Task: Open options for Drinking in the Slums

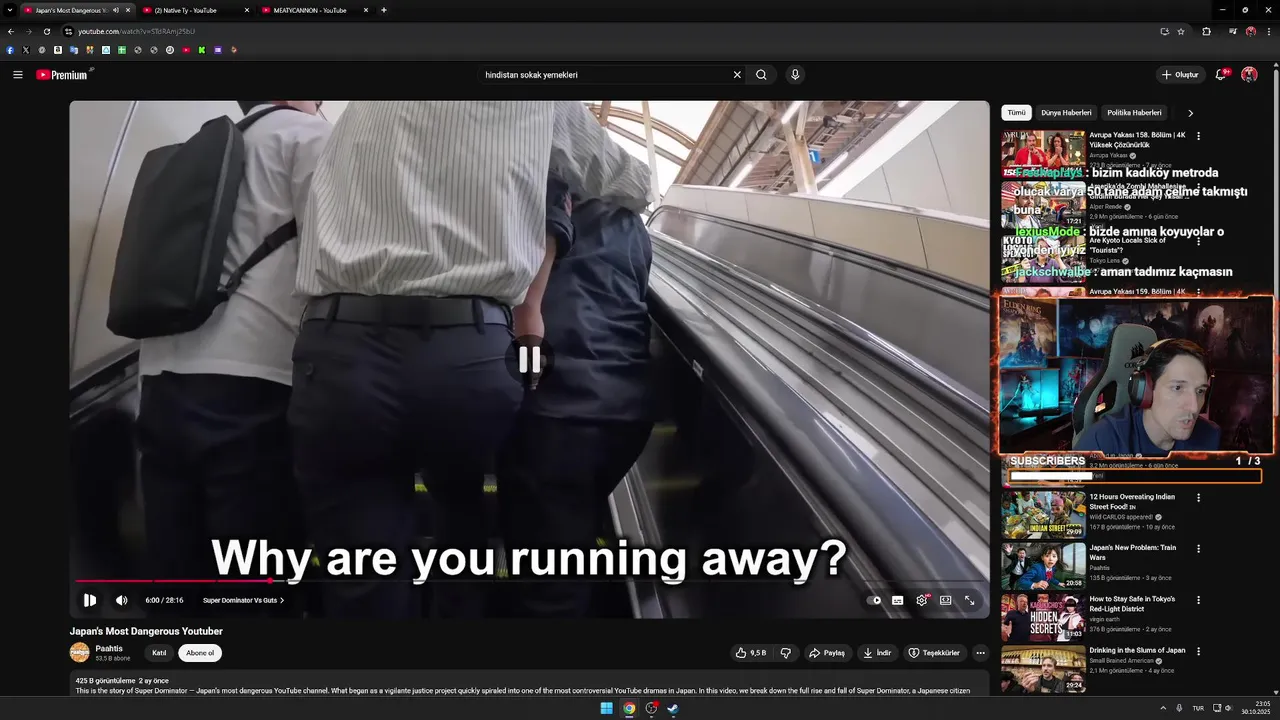Action: [x=1198, y=651]
